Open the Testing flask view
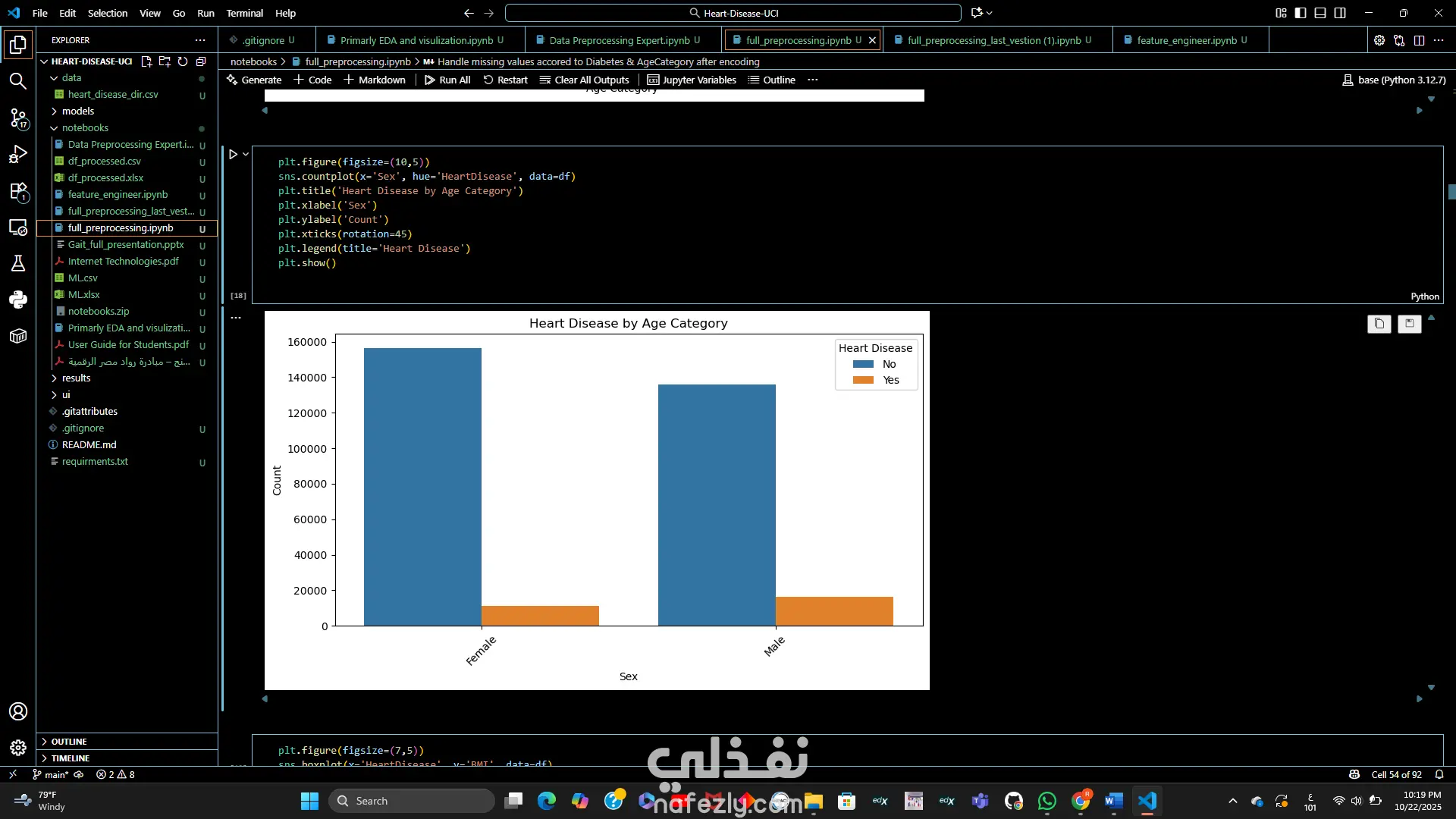Image resolution: width=1456 pixels, height=819 pixels. coord(18,263)
